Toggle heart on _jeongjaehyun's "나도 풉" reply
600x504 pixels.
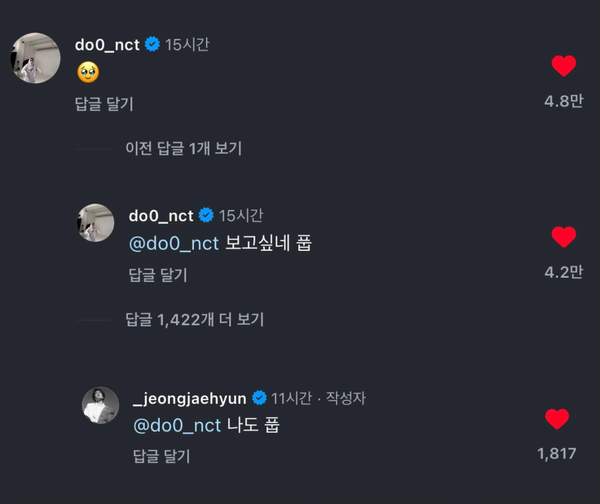(x=557, y=419)
